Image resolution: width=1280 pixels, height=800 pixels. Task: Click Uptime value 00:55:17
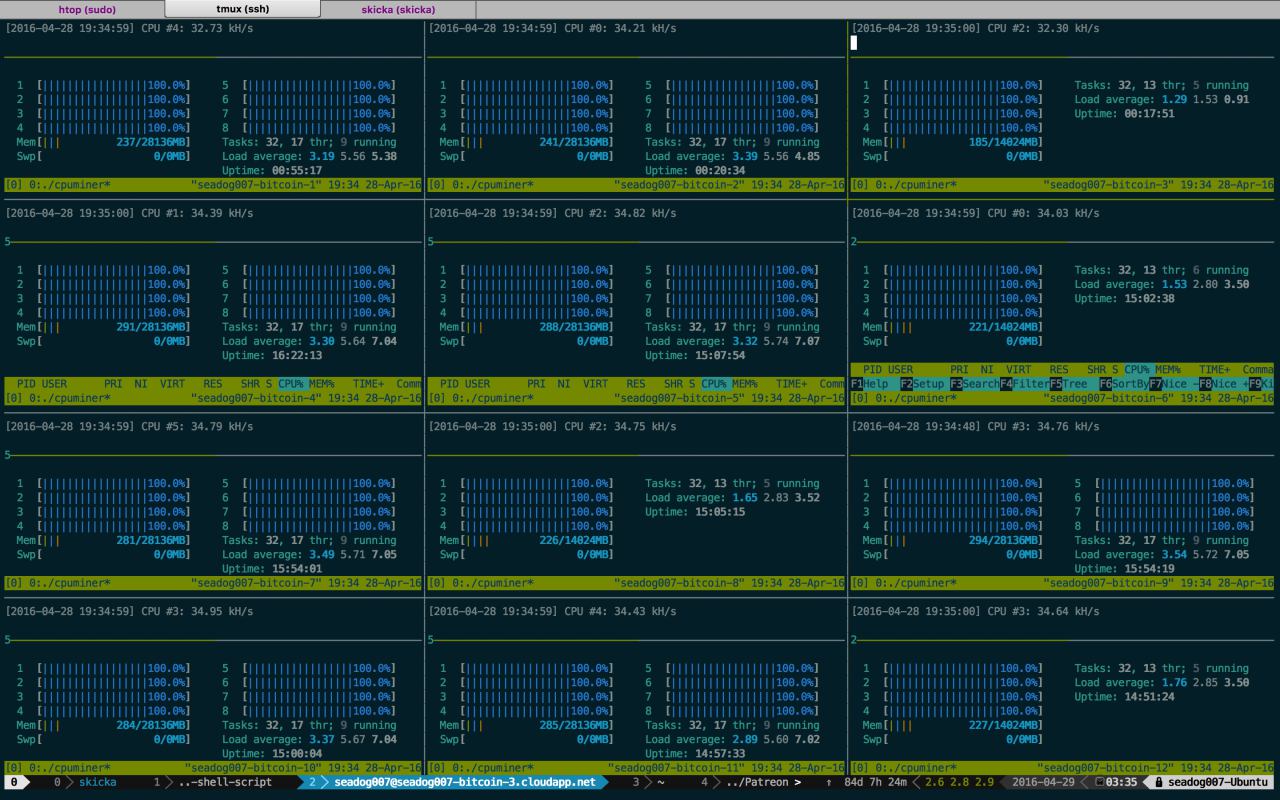click(x=297, y=170)
